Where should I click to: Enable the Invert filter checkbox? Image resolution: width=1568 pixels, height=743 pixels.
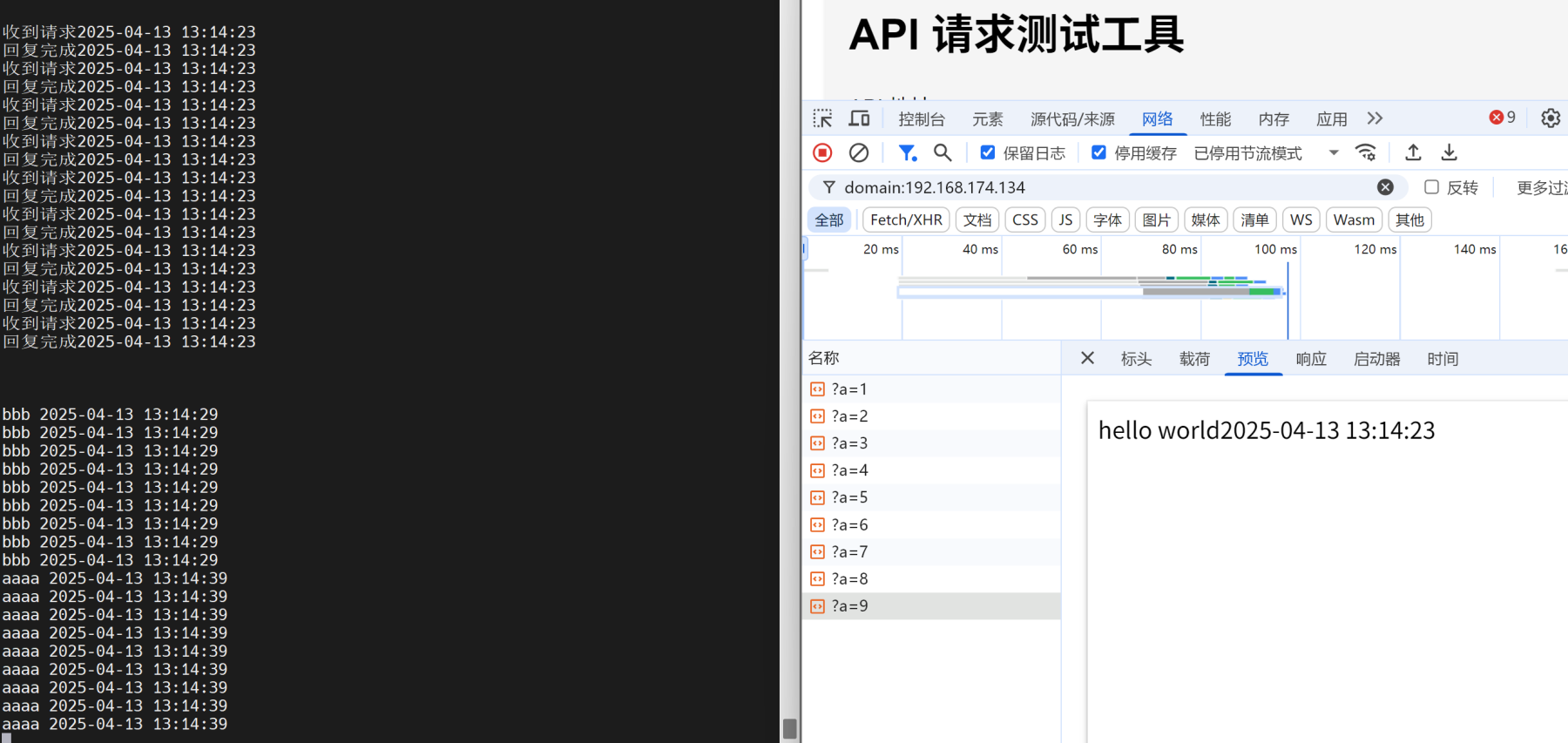click(1431, 187)
